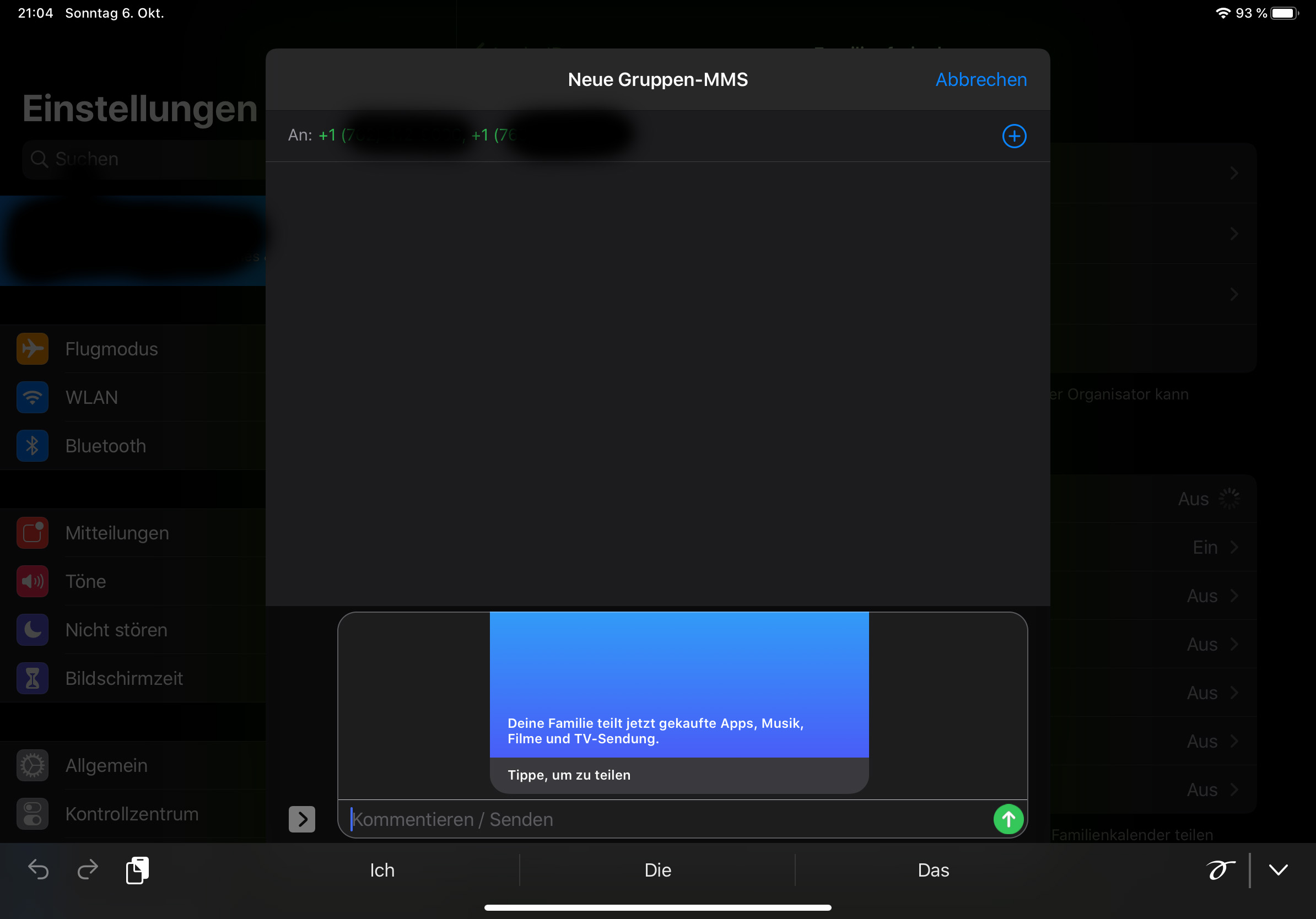Viewport: 1316px width, 919px height.
Task: Tap the redo arrow on keyboard bar
Action: [x=88, y=869]
